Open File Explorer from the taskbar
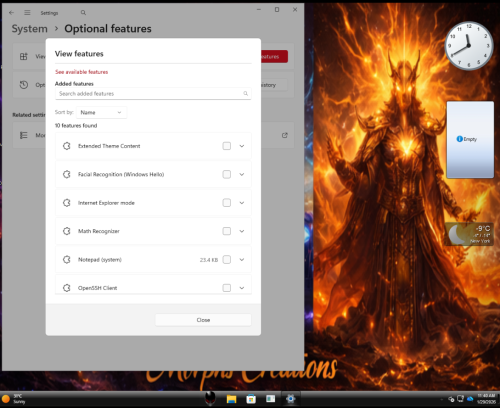Viewport: 500px width, 408px height. click(231, 399)
